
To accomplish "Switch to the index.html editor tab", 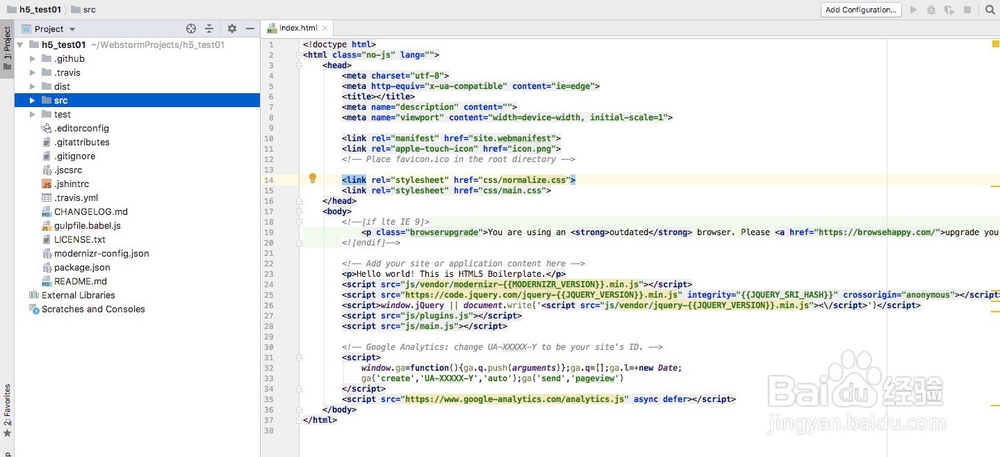I will 298,28.
